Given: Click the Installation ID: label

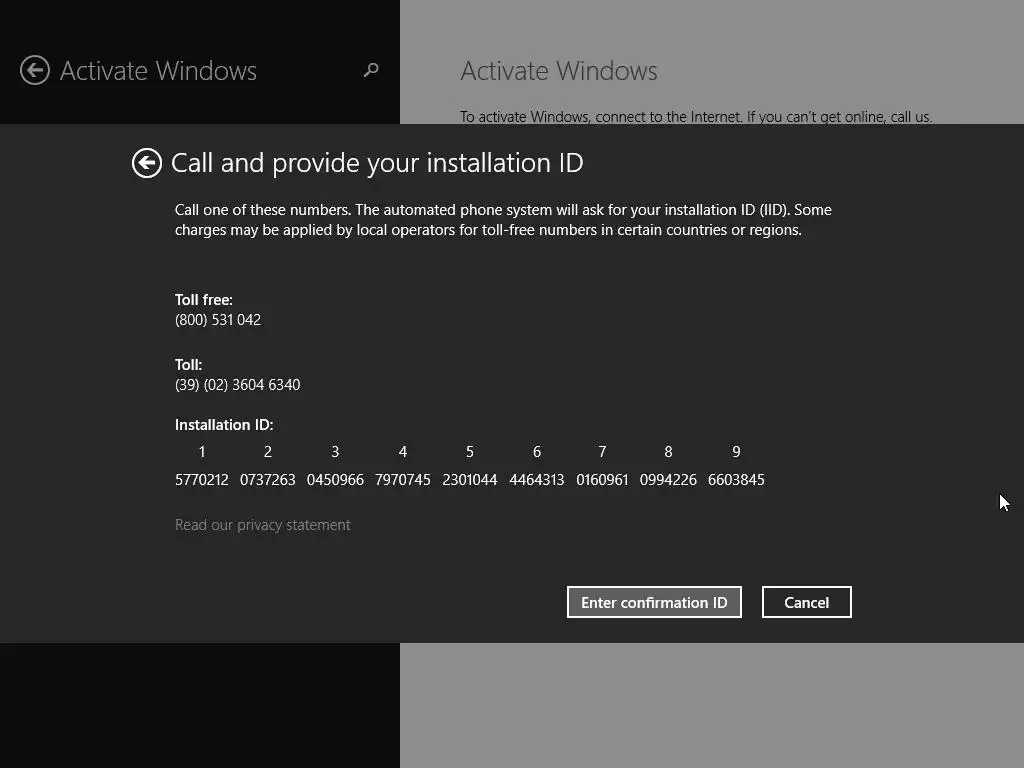Looking at the screenshot, I should [224, 424].
